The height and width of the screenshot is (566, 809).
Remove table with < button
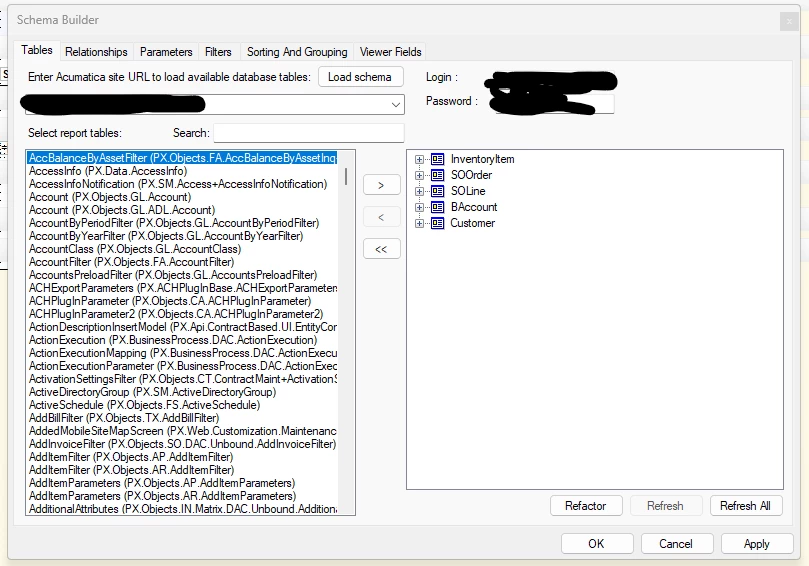pyautogui.click(x=381, y=217)
